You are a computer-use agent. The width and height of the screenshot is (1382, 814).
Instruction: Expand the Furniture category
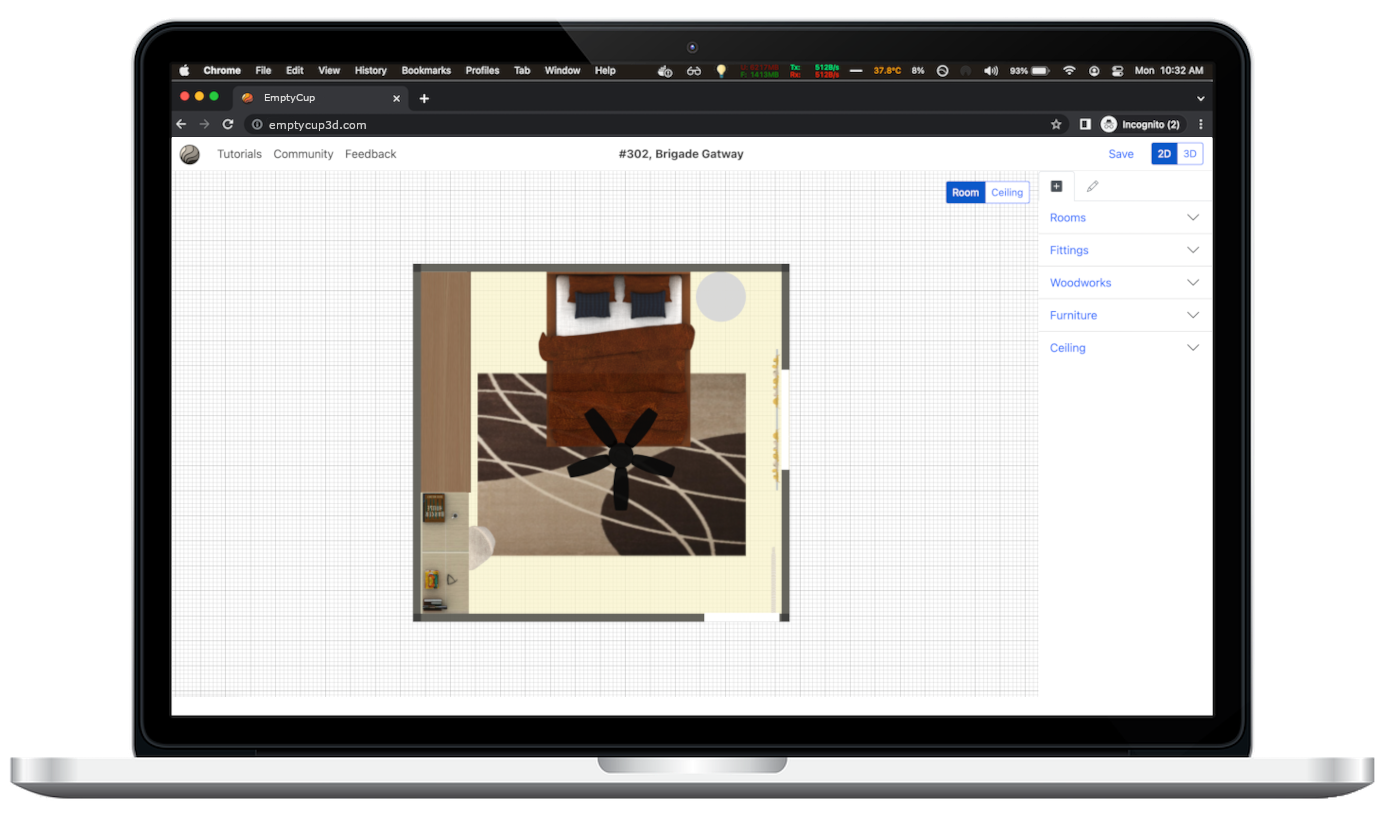pyautogui.click(x=1123, y=315)
